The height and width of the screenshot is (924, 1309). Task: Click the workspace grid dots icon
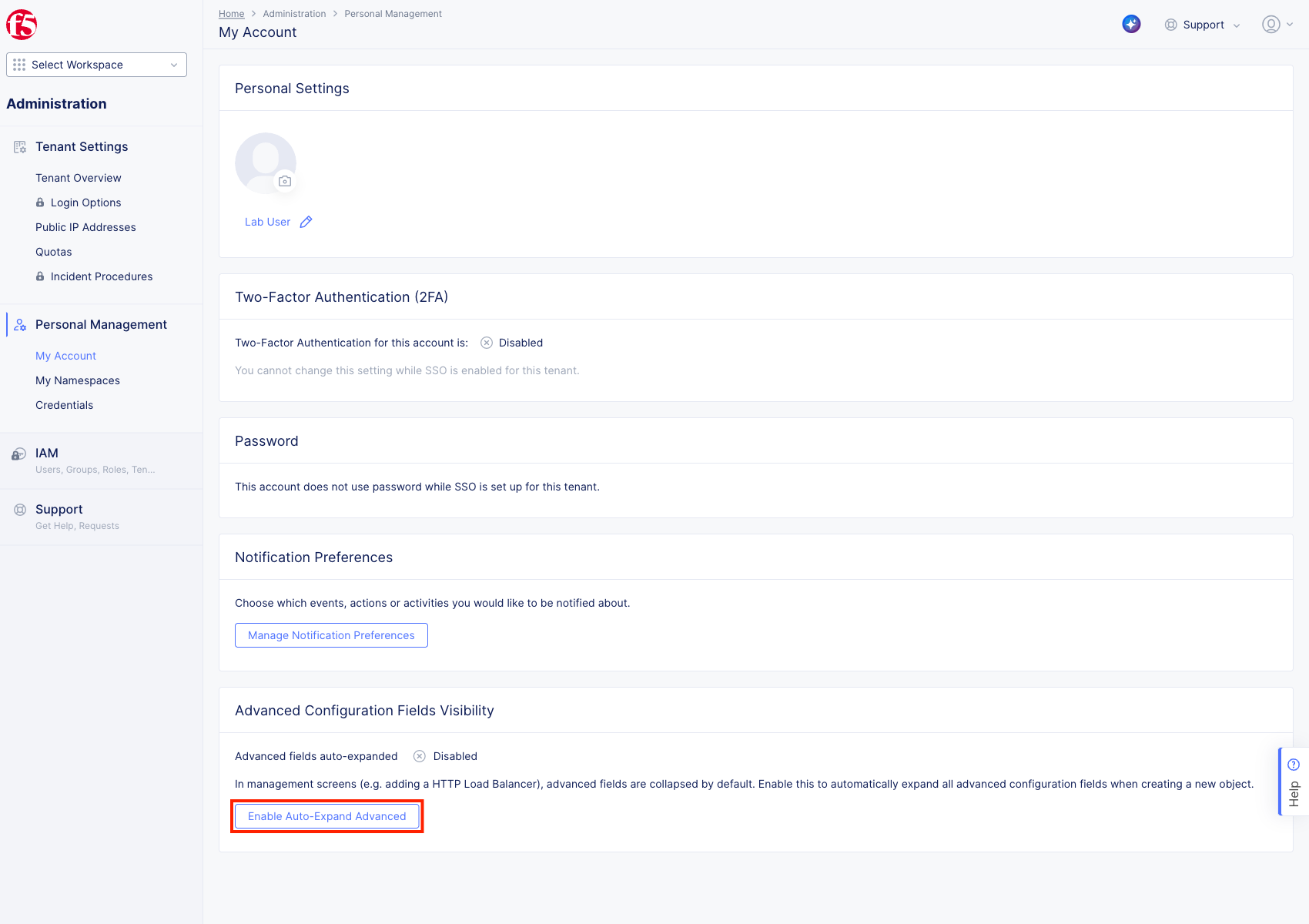tap(19, 65)
